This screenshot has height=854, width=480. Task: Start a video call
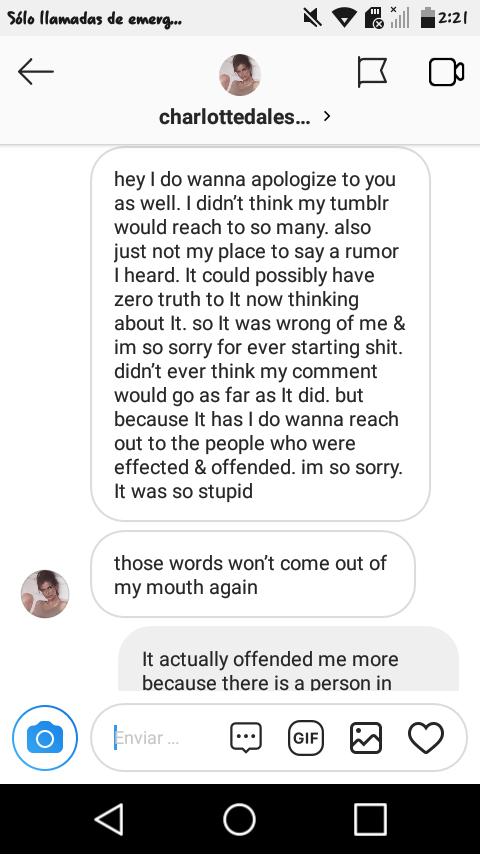(x=446, y=72)
